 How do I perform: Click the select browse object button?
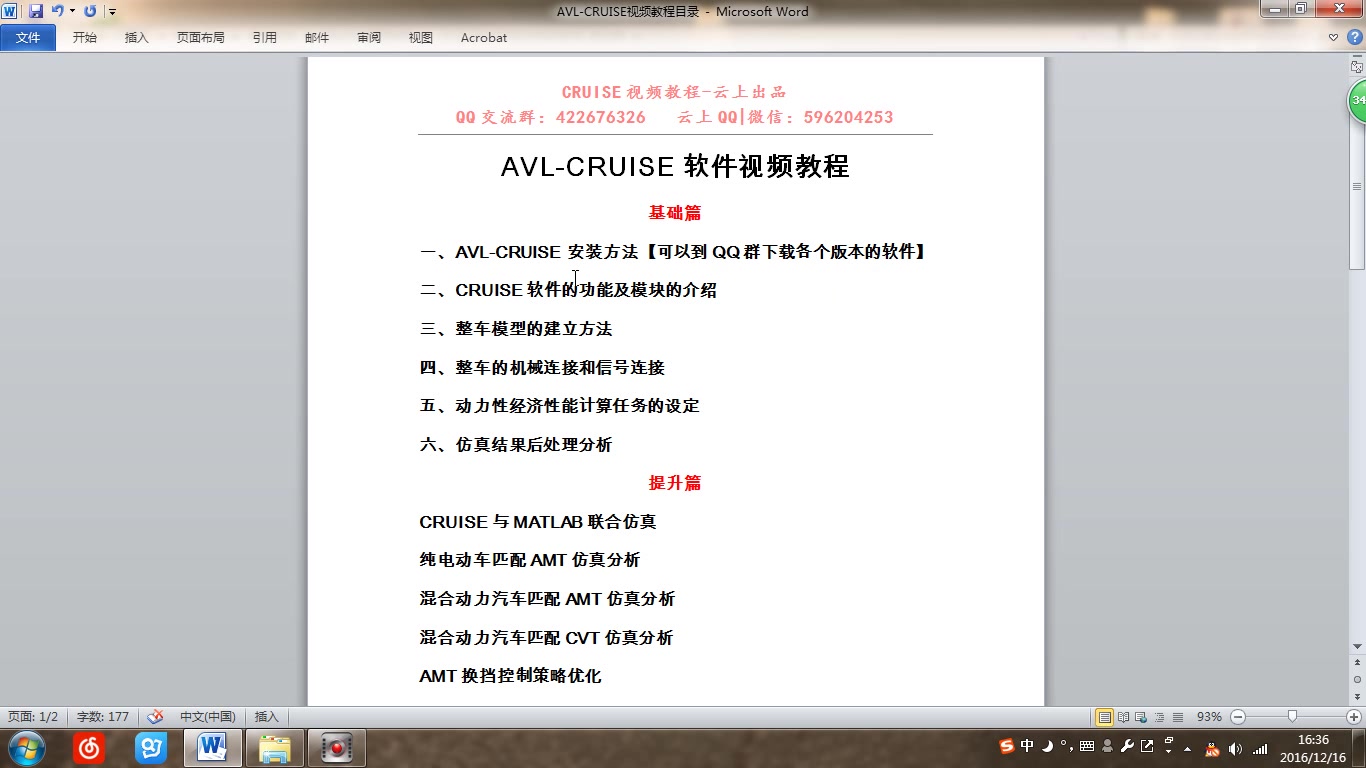[1357, 679]
